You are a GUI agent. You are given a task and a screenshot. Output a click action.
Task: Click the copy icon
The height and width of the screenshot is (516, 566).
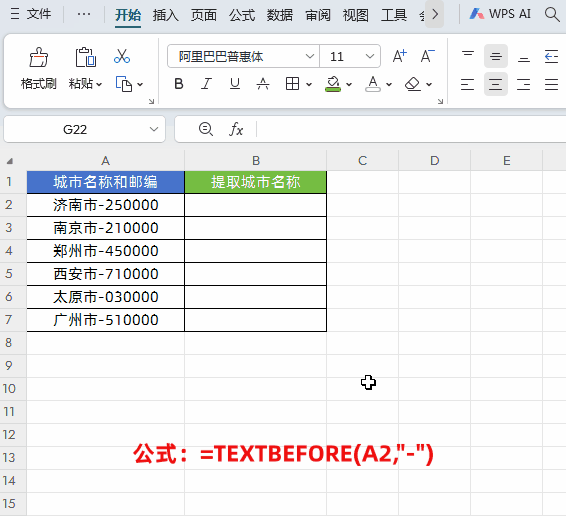[124, 84]
